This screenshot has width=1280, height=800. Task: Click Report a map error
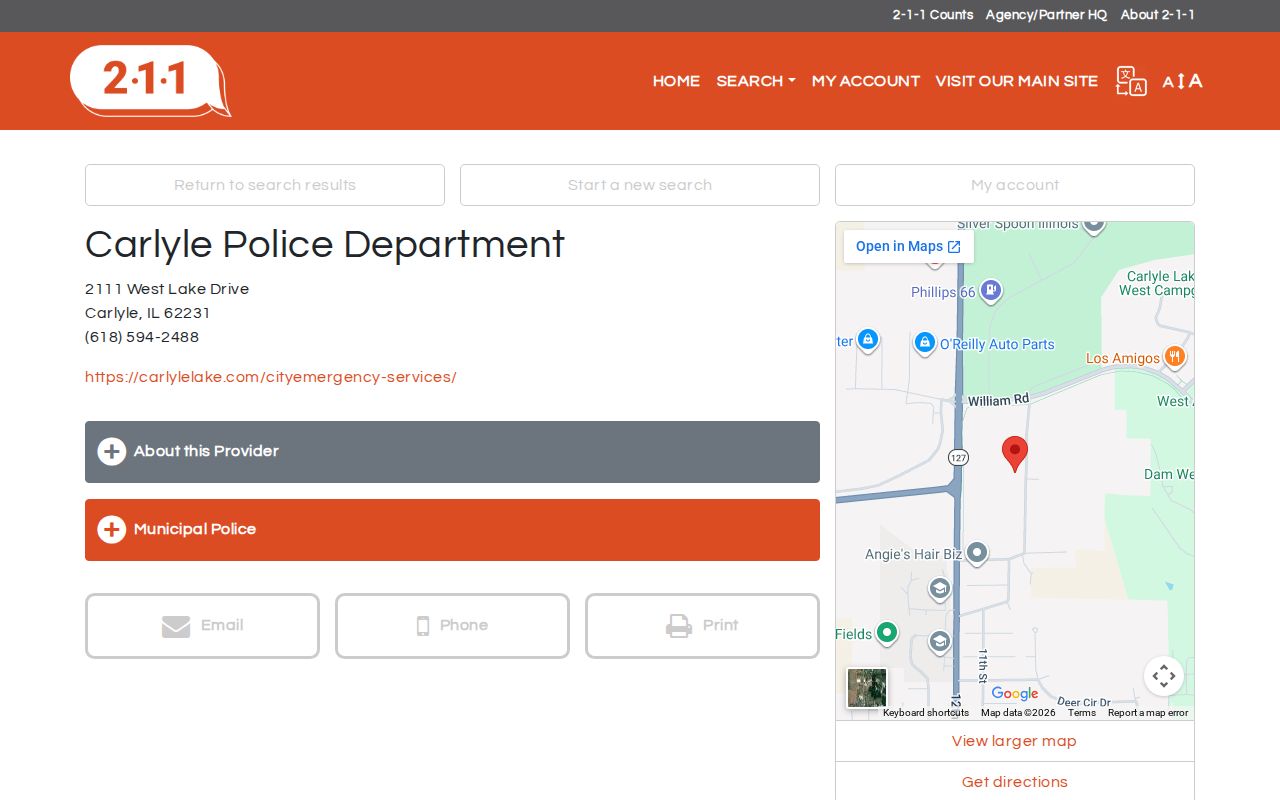coord(1148,713)
